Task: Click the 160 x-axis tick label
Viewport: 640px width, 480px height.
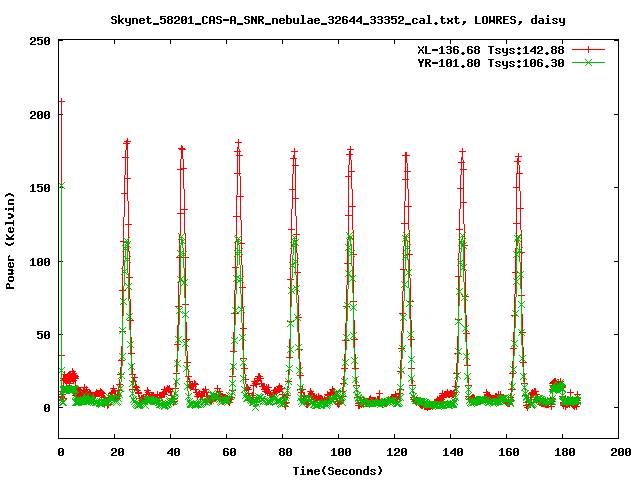Action: 509,452
